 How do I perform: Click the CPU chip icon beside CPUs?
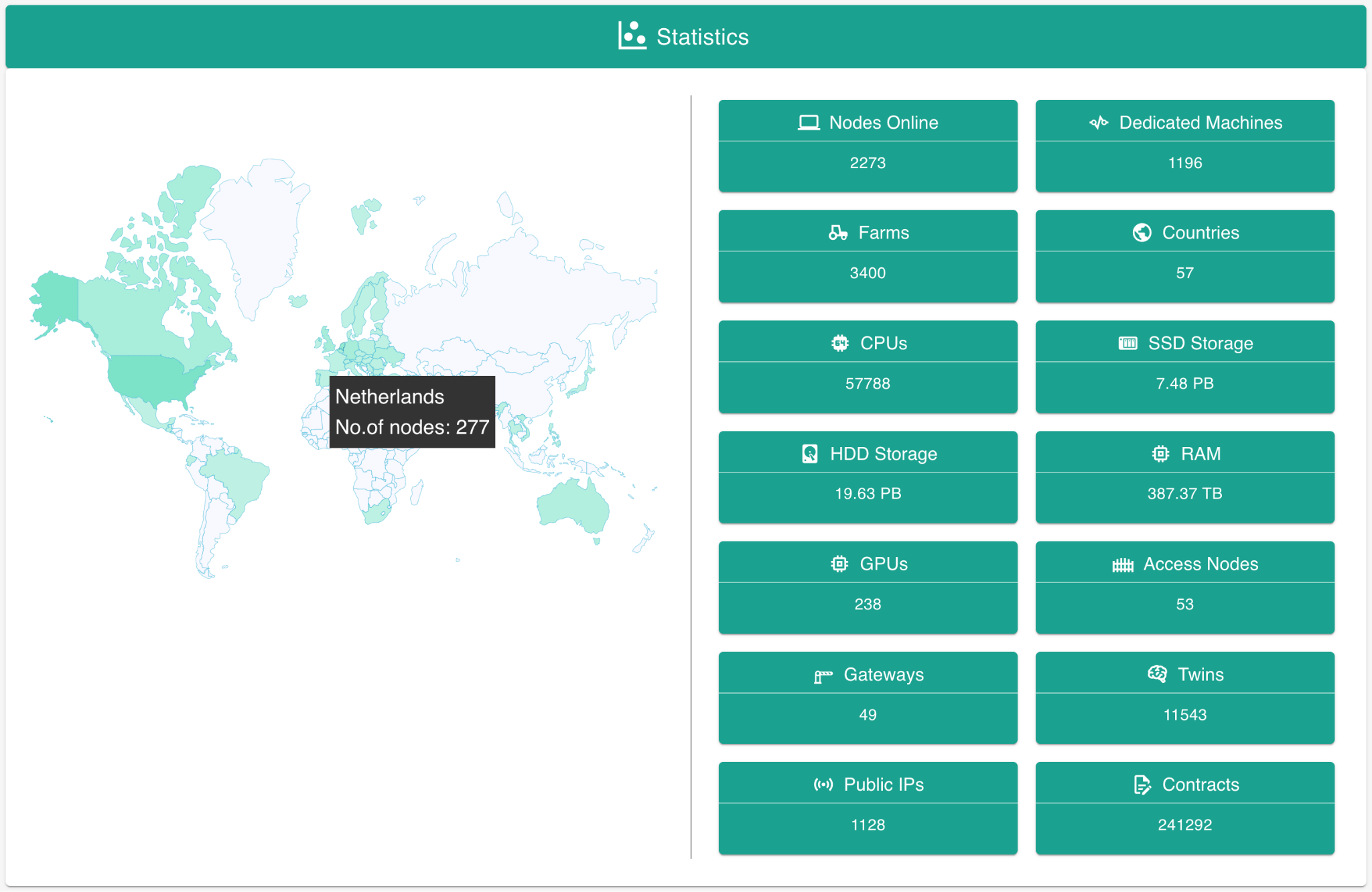pos(839,343)
